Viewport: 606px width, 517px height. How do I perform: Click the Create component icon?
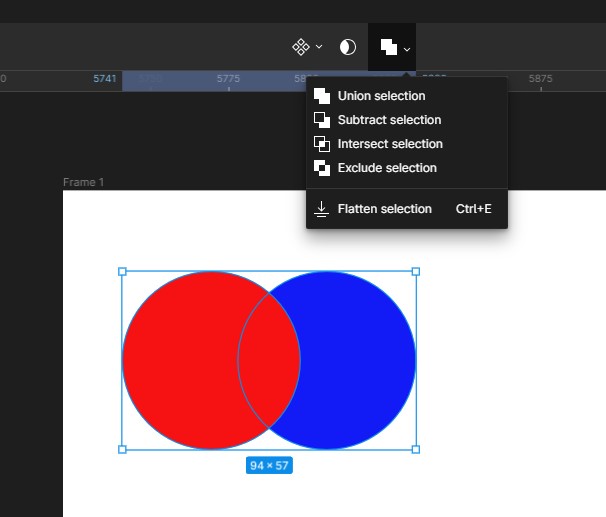(300, 47)
